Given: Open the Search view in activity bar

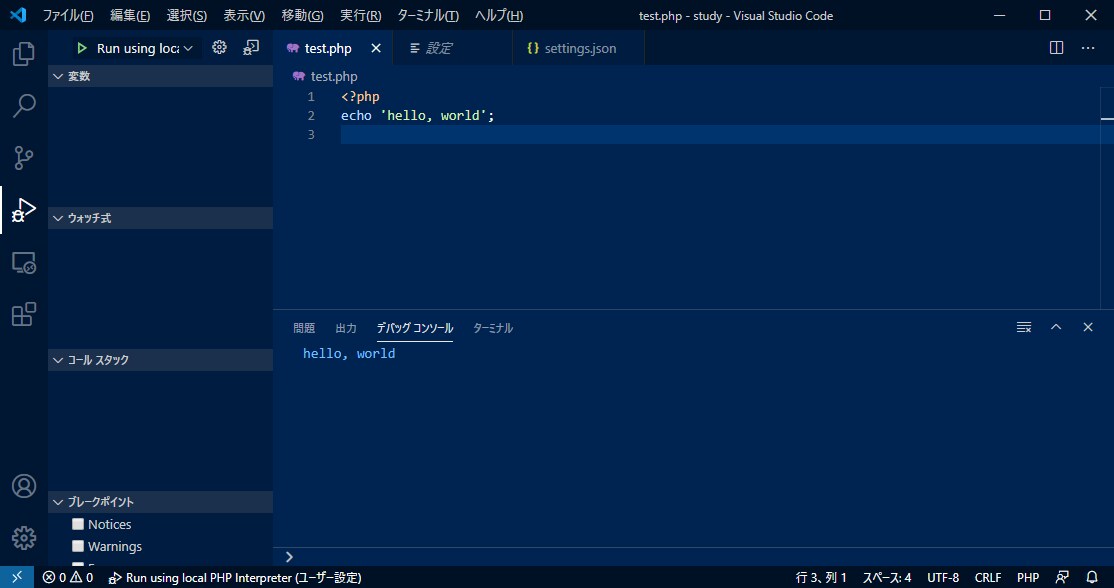Looking at the screenshot, I should [x=23, y=106].
